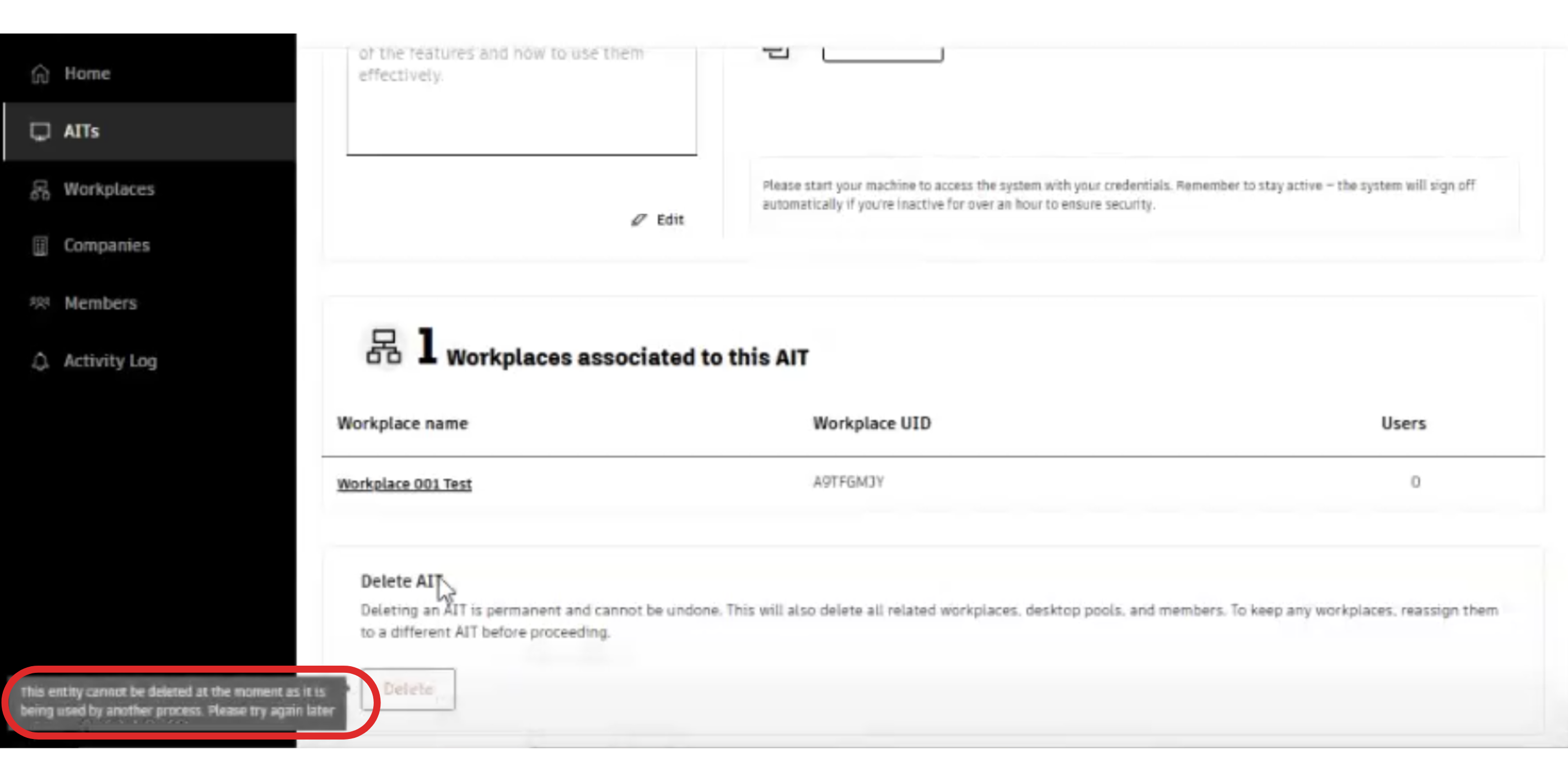Click the Workplace name column header
Image resolution: width=1568 pixels, height=782 pixels.
tap(402, 424)
